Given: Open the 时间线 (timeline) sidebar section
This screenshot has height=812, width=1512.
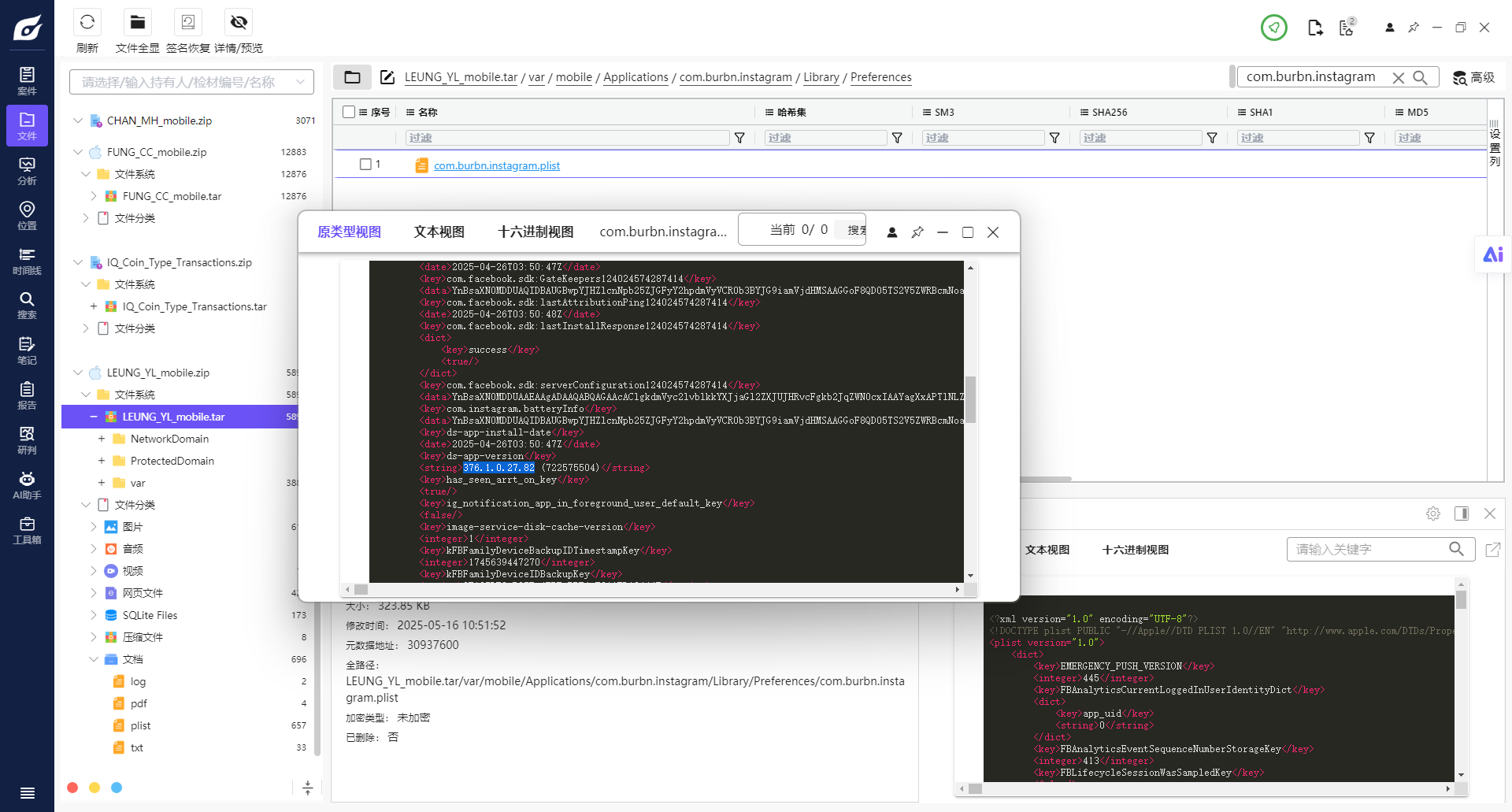Looking at the screenshot, I should (27, 261).
